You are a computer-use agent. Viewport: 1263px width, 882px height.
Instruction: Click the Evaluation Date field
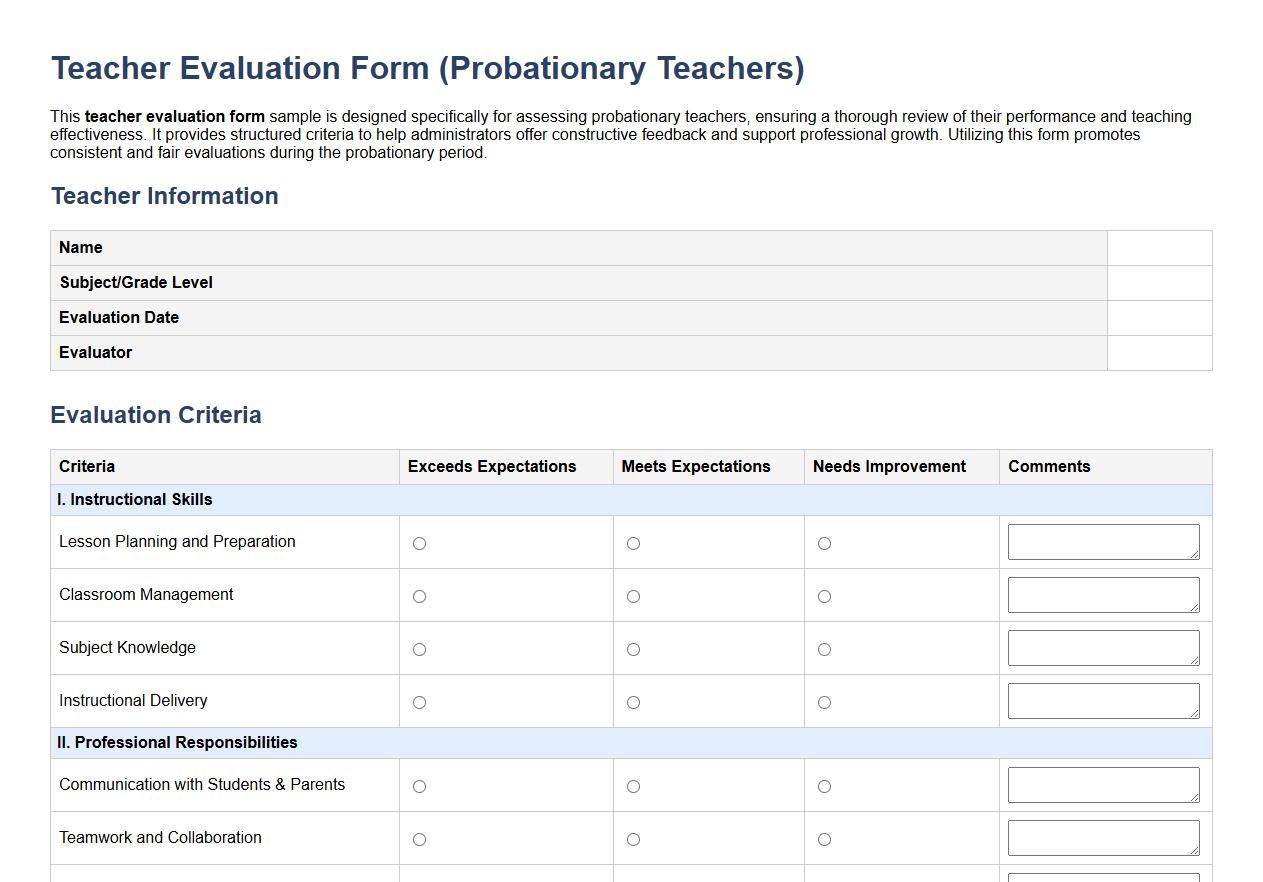1158,318
